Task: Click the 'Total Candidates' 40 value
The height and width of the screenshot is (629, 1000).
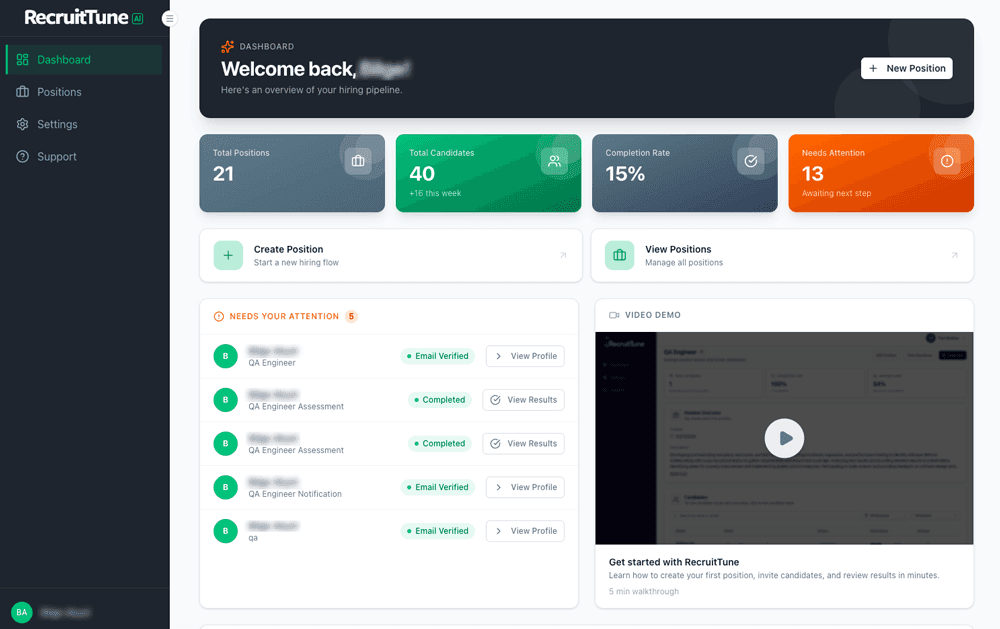Action: [422, 174]
